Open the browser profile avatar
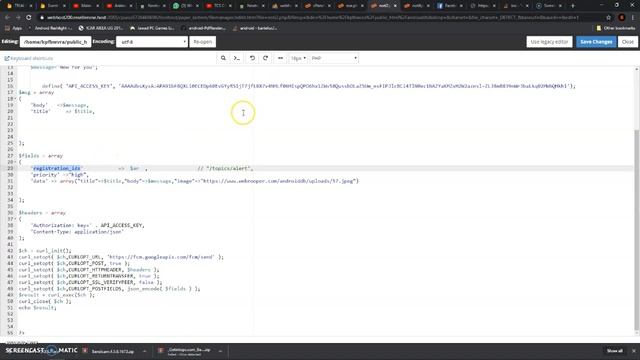The image size is (640, 360). [621, 18]
